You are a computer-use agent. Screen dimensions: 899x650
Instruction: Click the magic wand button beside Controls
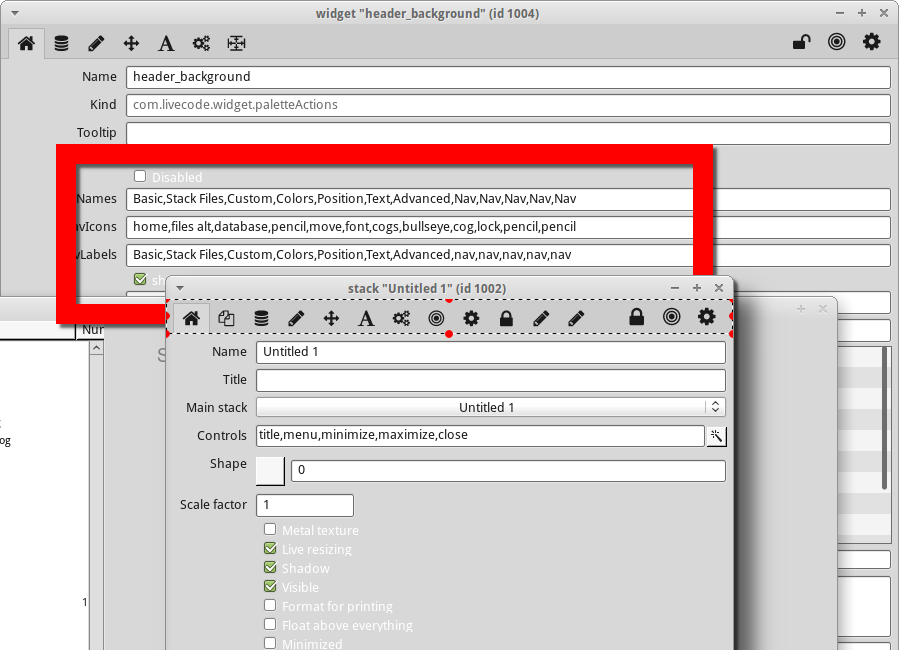716,435
